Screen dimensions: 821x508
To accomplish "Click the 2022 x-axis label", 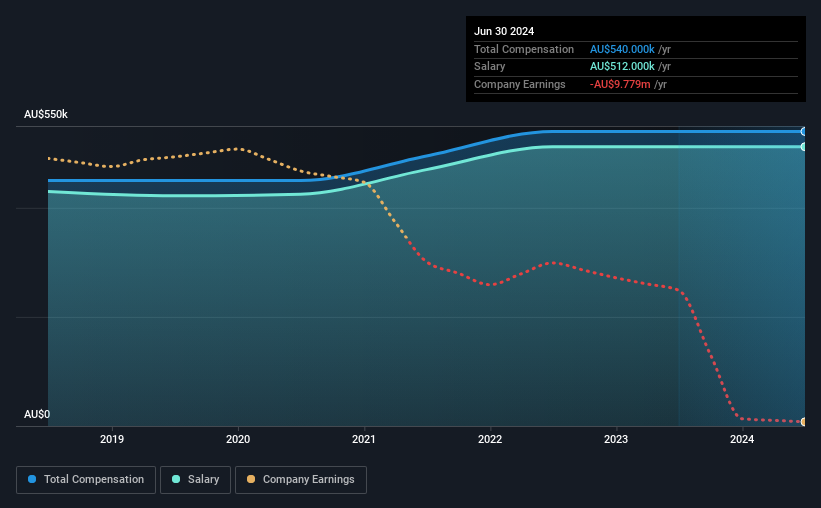I will 490,439.
